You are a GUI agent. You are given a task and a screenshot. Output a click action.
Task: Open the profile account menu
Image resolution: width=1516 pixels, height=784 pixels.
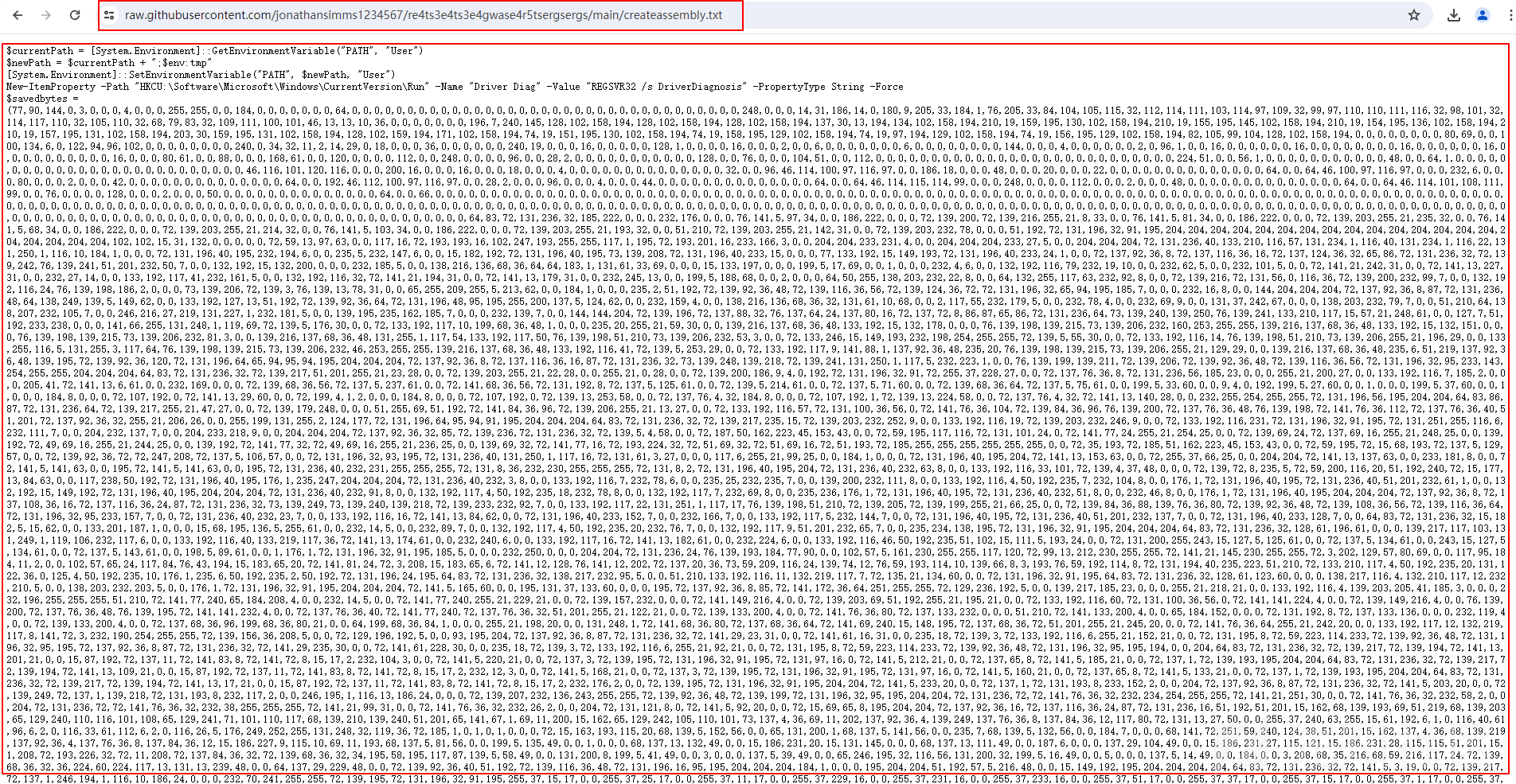coord(1483,15)
